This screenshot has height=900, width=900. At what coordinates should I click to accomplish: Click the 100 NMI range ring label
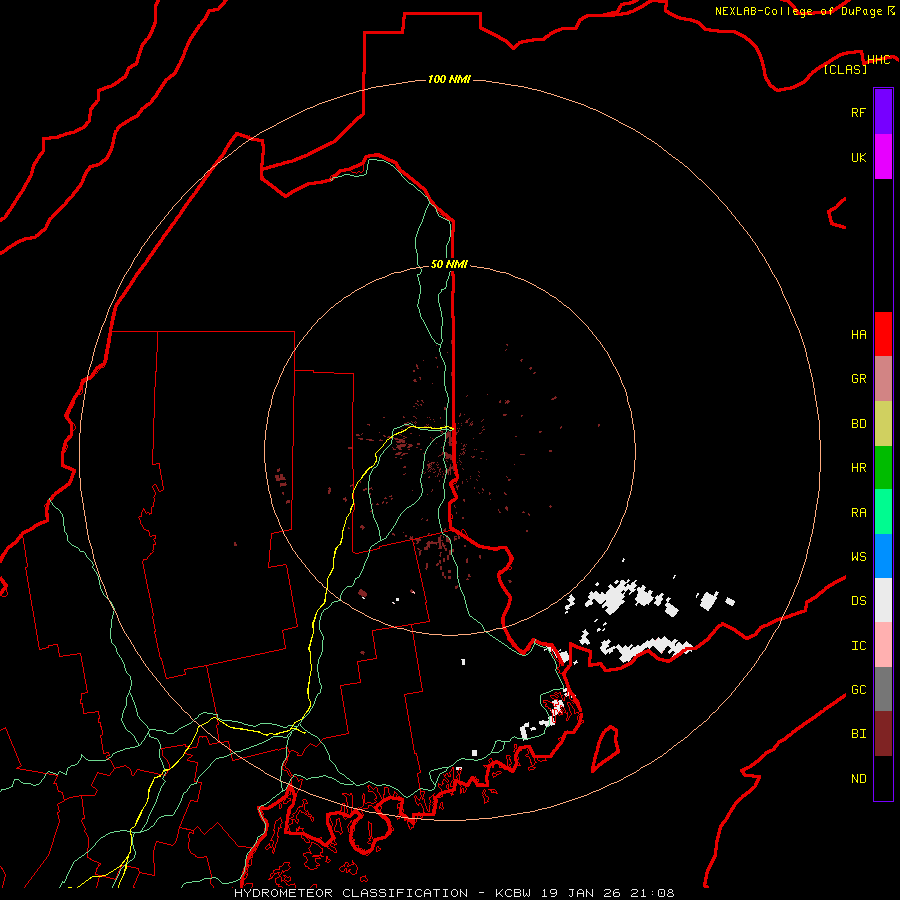[x=449, y=79]
